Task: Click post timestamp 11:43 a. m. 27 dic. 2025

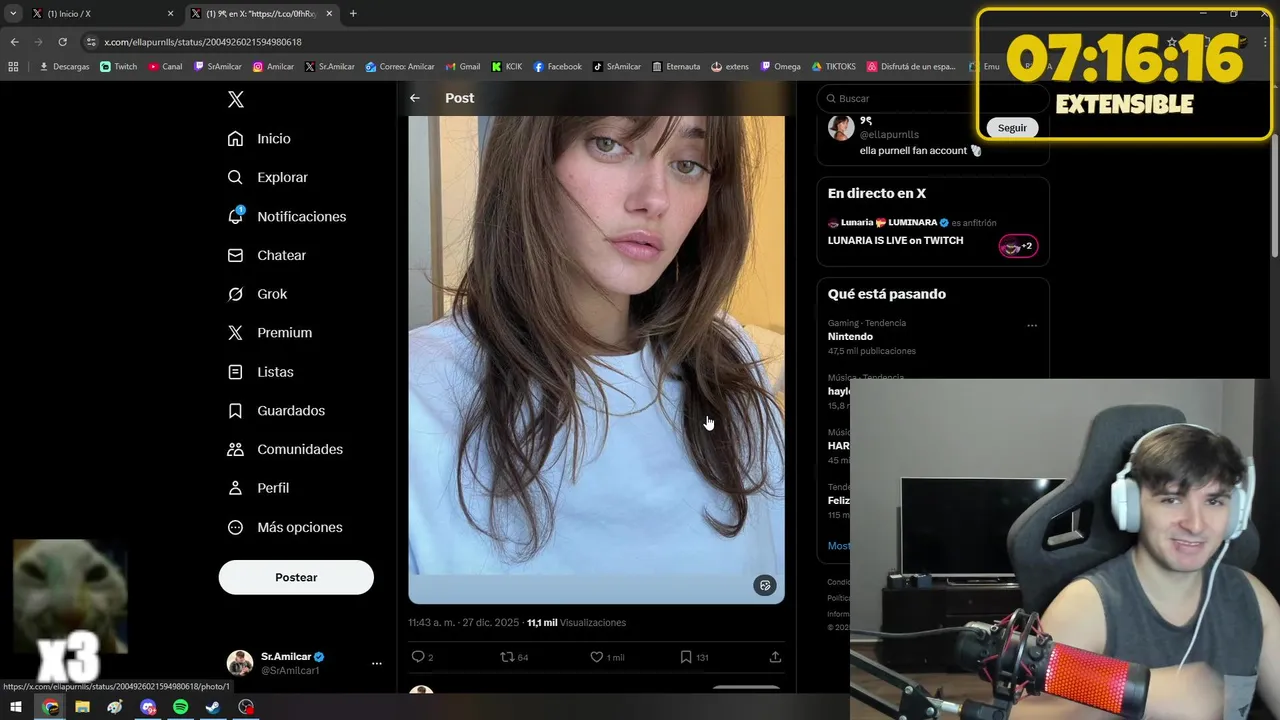Action: point(463,622)
